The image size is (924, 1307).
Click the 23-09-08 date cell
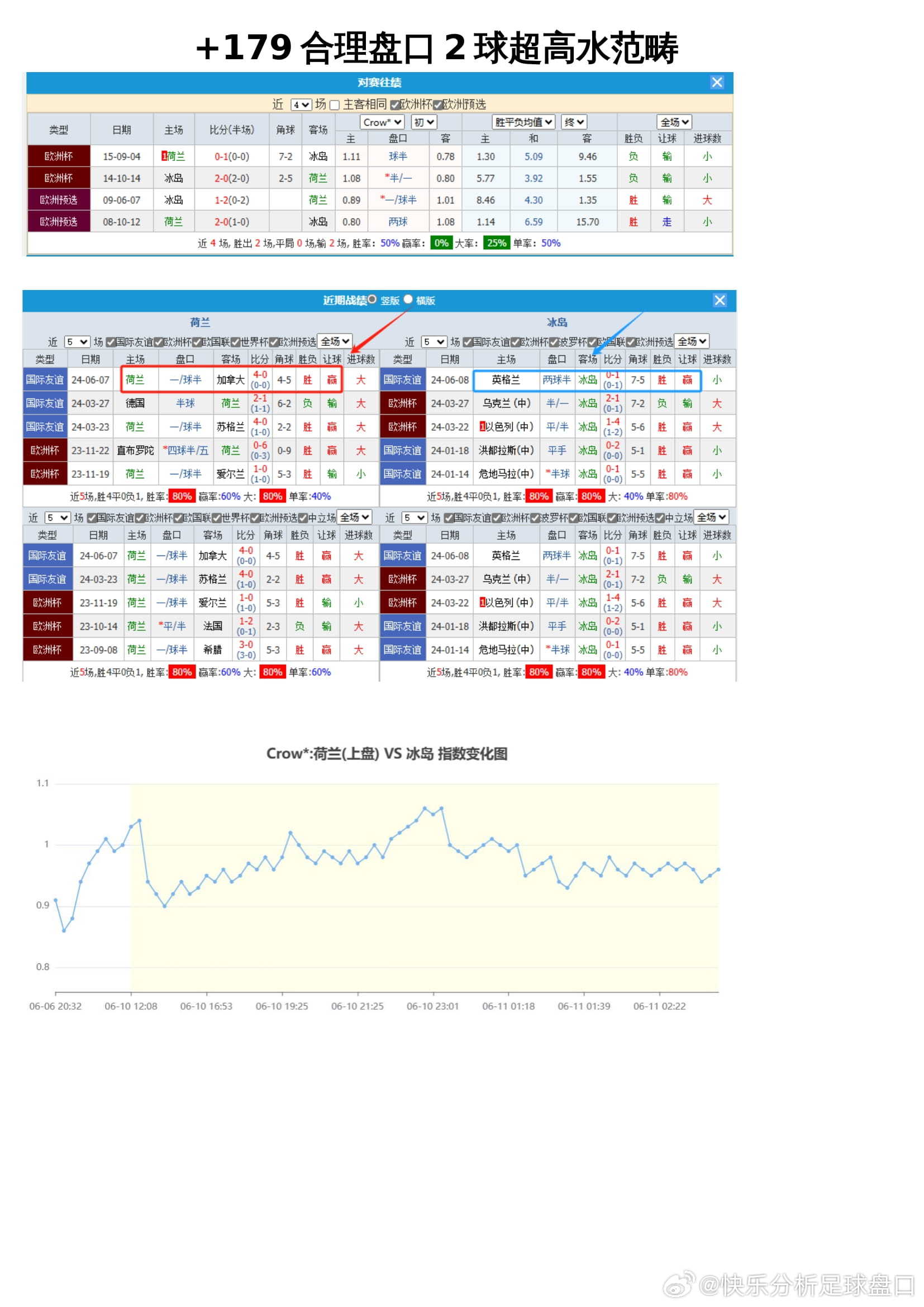point(98,649)
